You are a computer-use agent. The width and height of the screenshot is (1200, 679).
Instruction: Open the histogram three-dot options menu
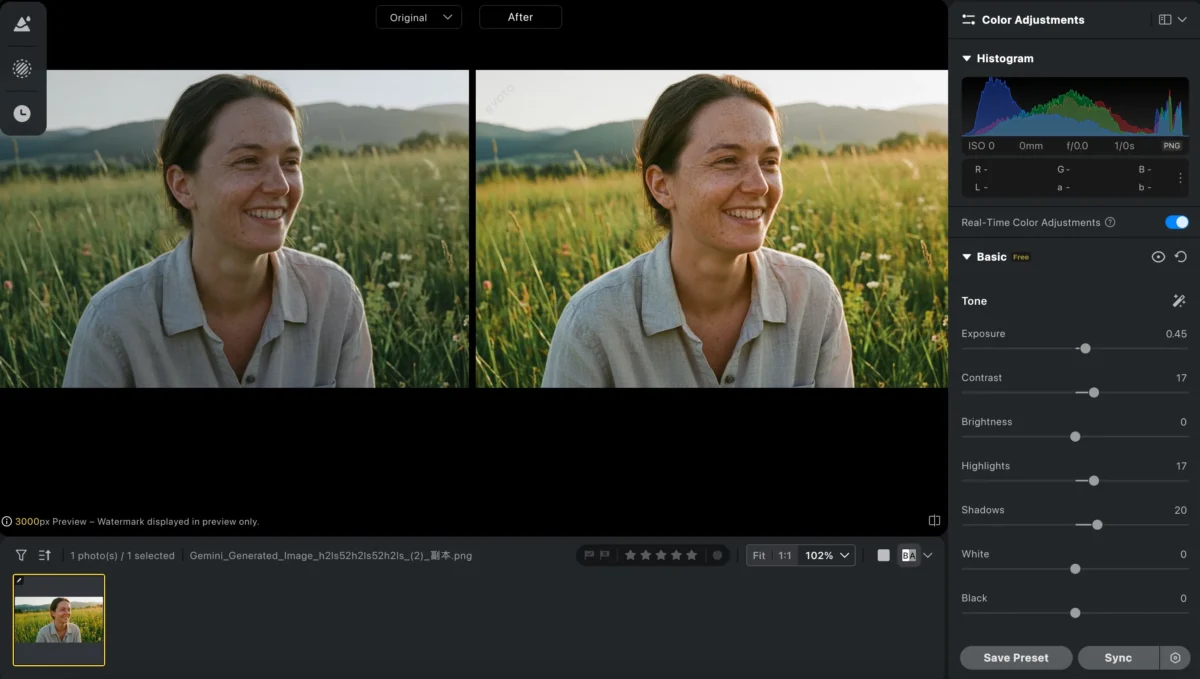coord(1180,178)
